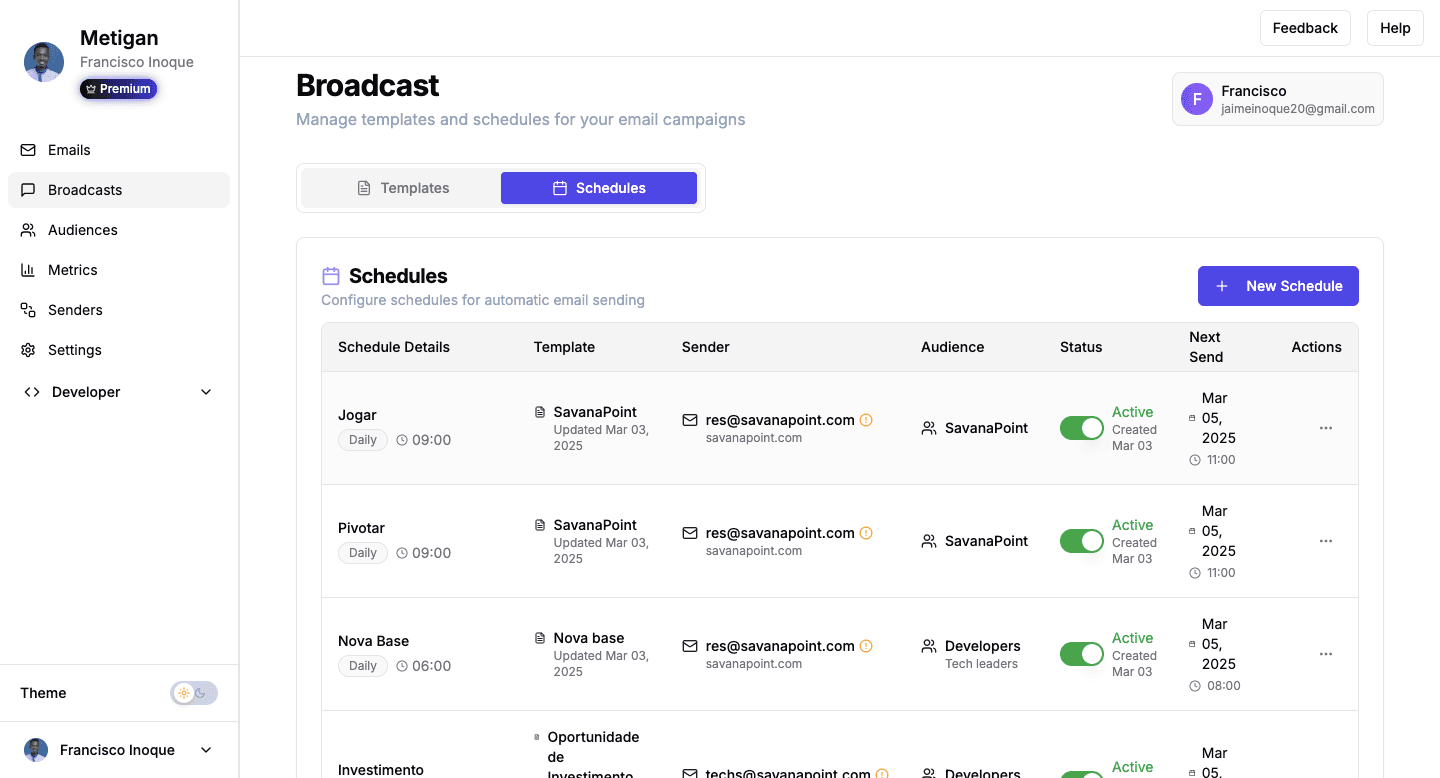Switch to the Templates tab
The width and height of the screenshot is (1440, 778).
pos(403,188)
